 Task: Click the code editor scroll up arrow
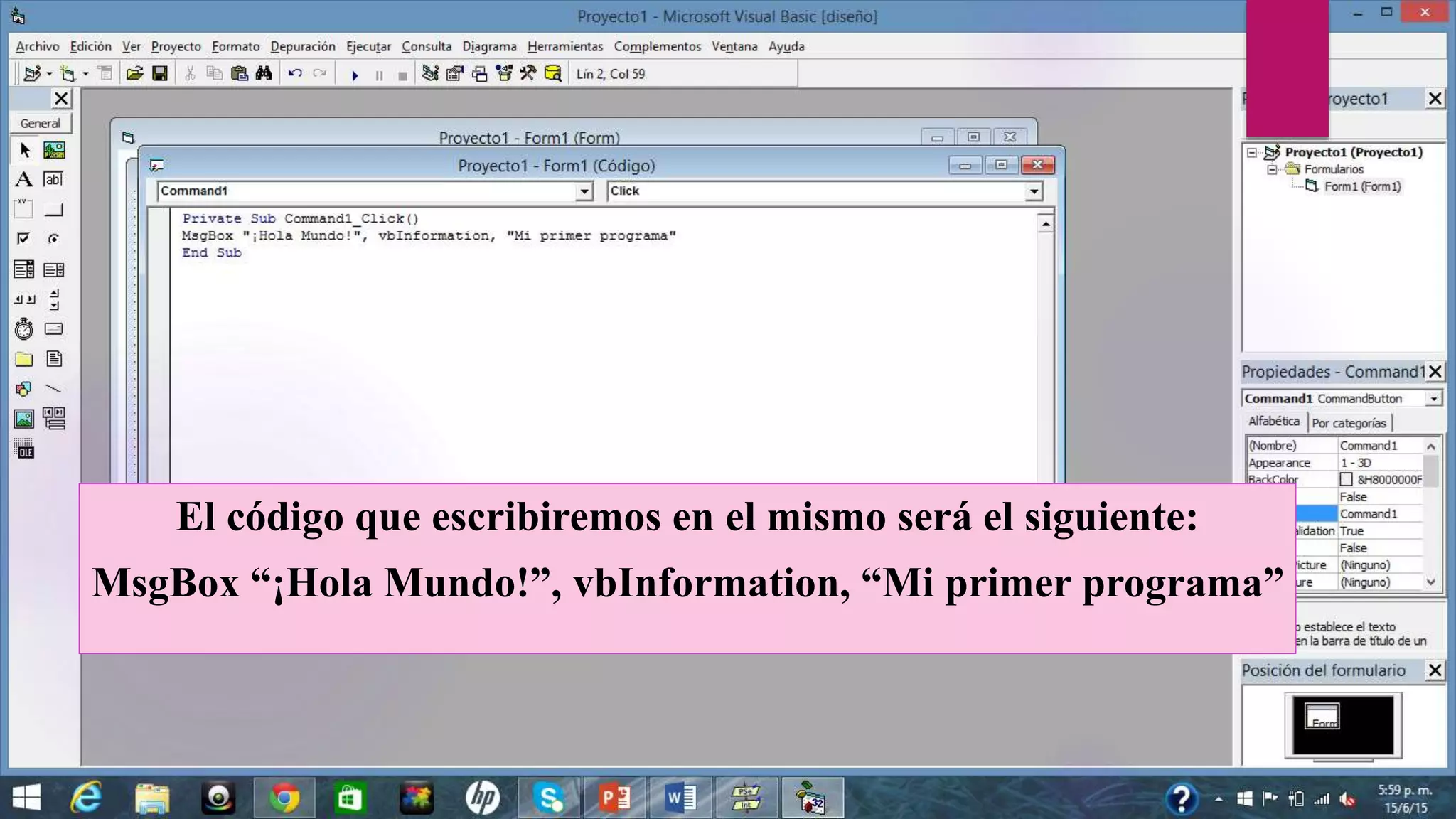[x=1046, y=224]
